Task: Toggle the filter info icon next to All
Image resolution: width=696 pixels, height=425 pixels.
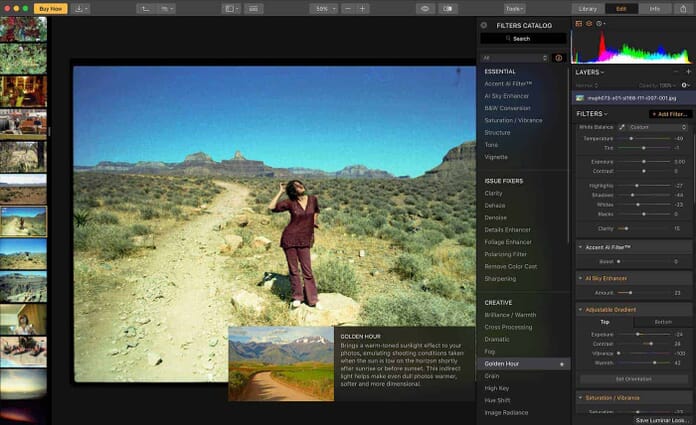Action: click(x=558, y=58)
